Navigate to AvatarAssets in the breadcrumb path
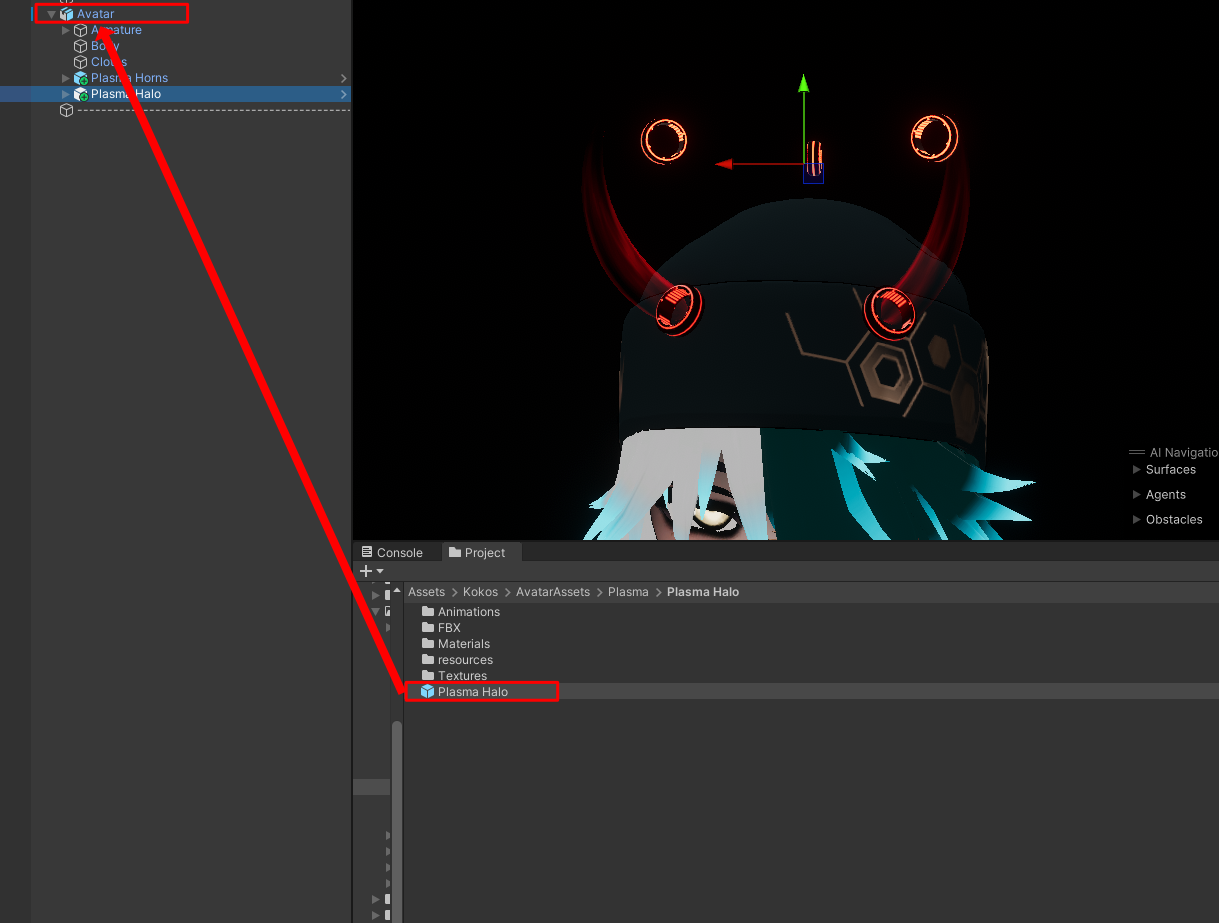Screen dimensions: 1219x923 (553, 592)
